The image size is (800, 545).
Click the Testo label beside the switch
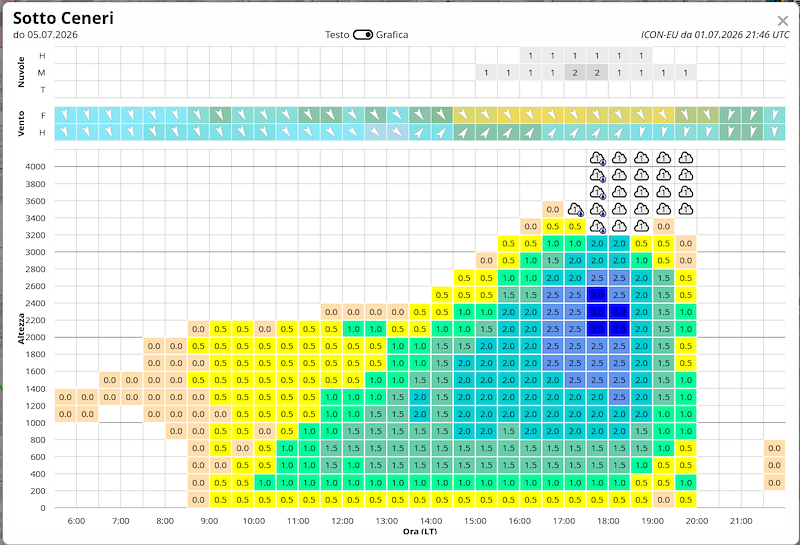337,35
